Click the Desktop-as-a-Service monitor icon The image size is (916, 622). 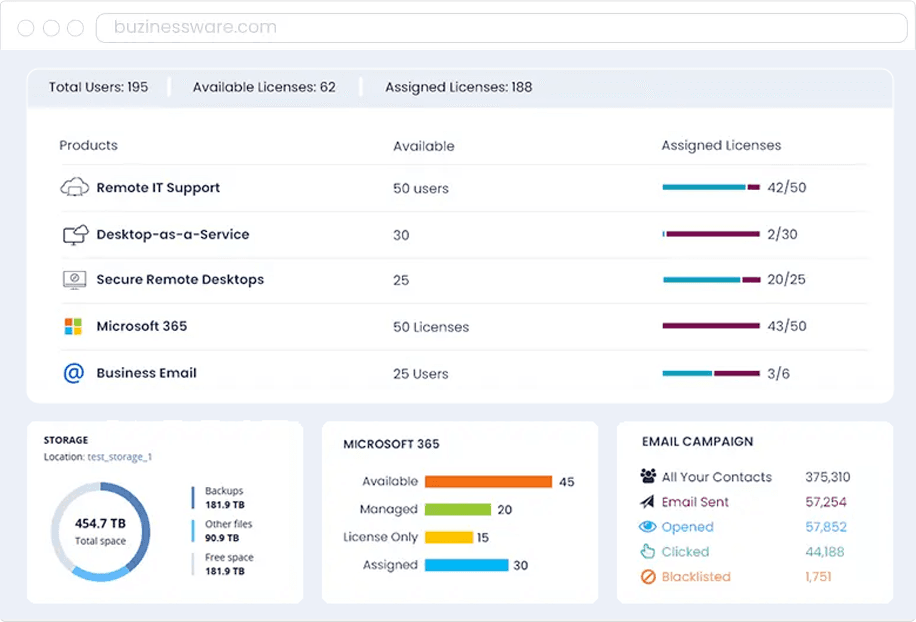[75, 235]
